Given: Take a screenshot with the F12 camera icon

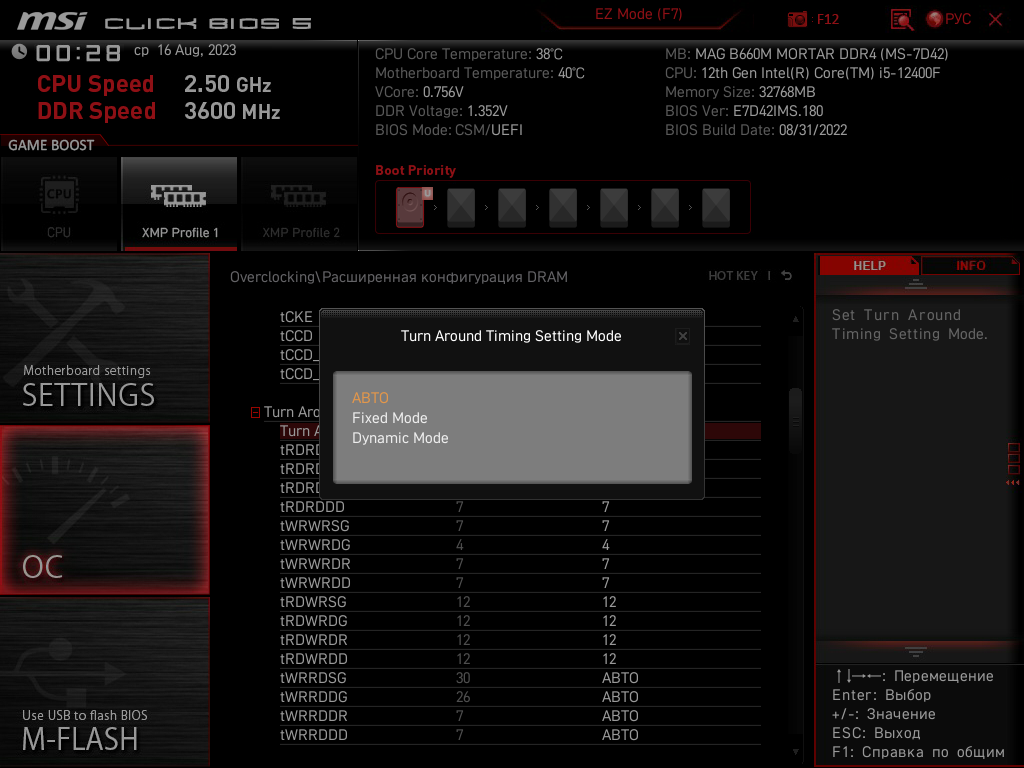Looking at the screenshot, I should click(x=797, y=20).
